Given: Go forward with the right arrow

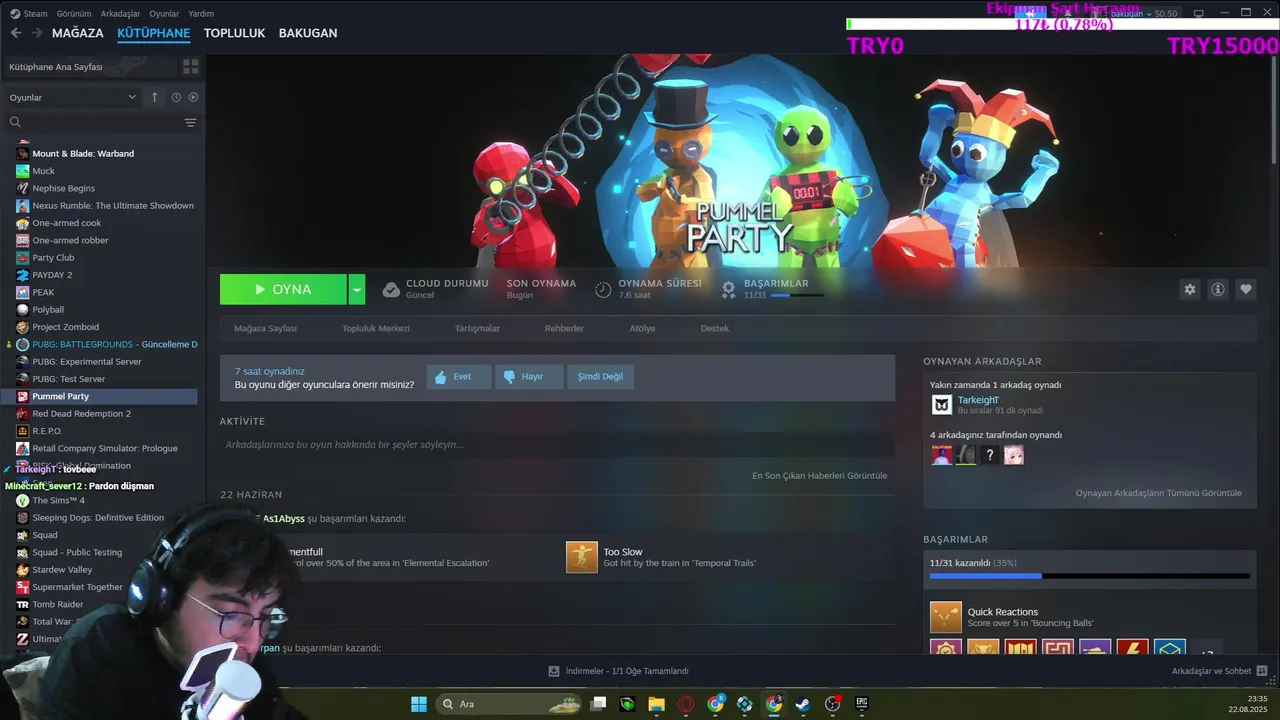Looking at the screenshot, I should coord(37,33).
